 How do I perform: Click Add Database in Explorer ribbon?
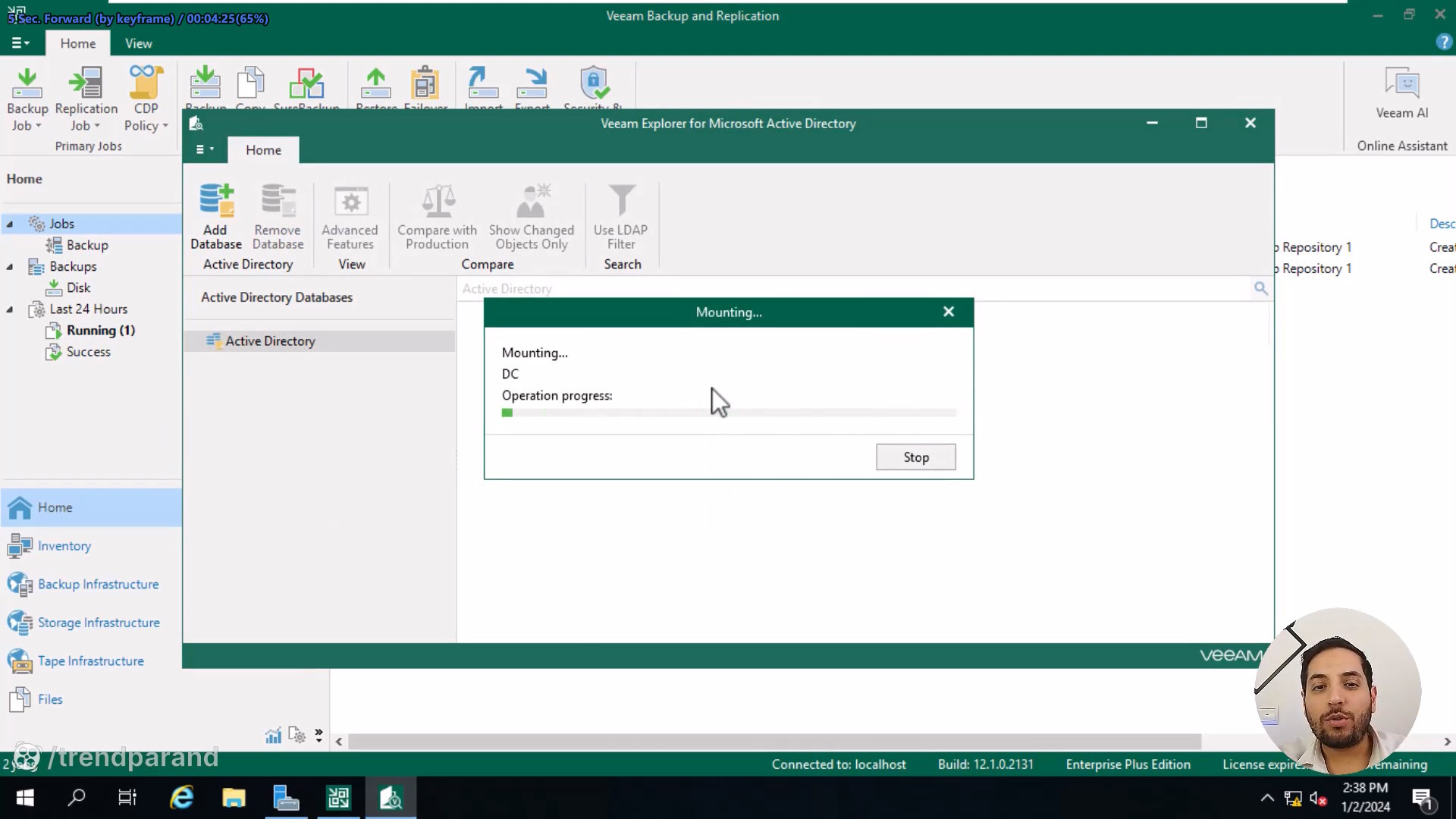pos(216,217)
